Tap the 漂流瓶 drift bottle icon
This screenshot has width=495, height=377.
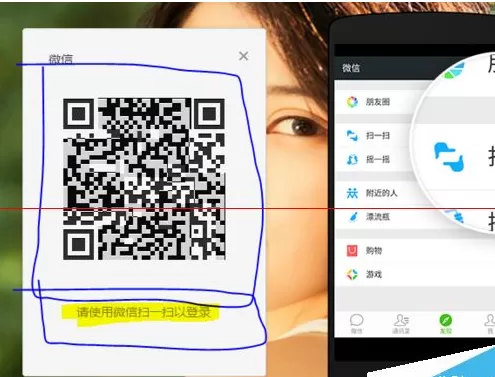[353, 217]
